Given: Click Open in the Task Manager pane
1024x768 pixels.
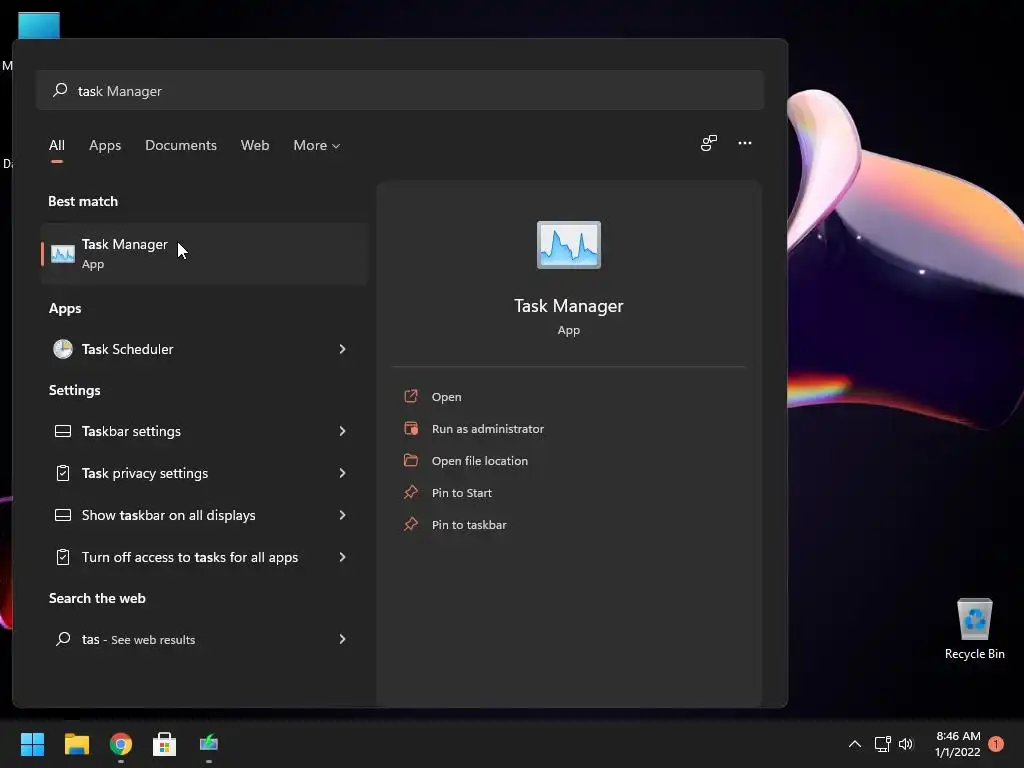Looking at the screenshot, I should [447, 397].
